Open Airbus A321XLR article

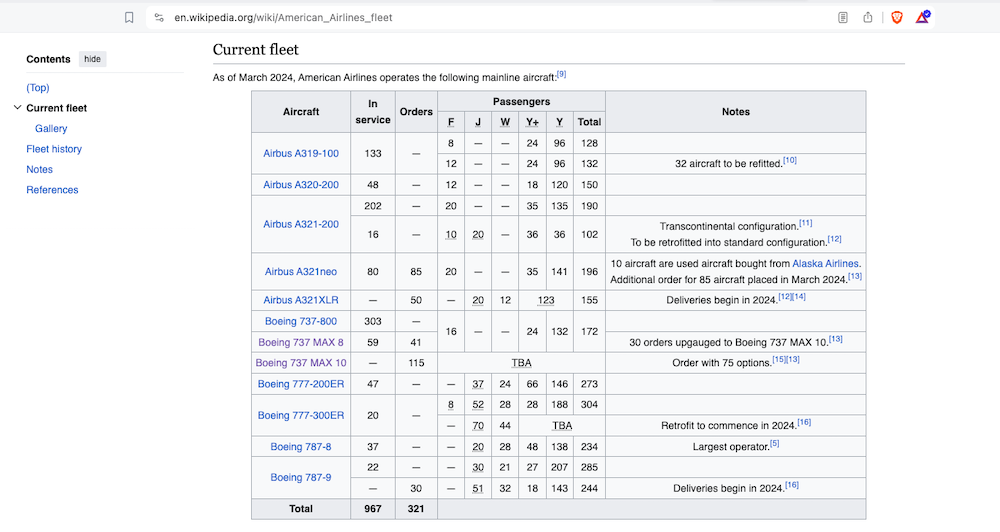301,300
